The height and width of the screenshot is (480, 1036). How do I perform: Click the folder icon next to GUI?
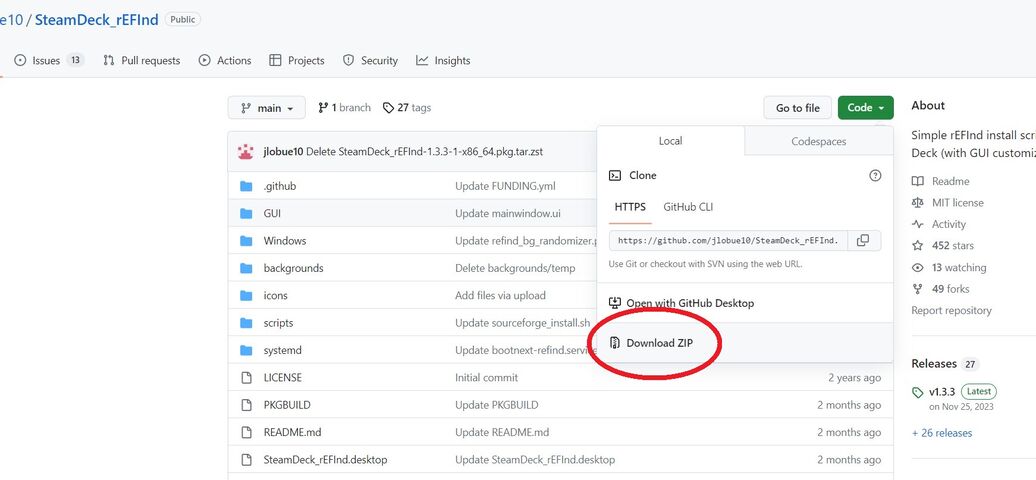click(246, 214)
